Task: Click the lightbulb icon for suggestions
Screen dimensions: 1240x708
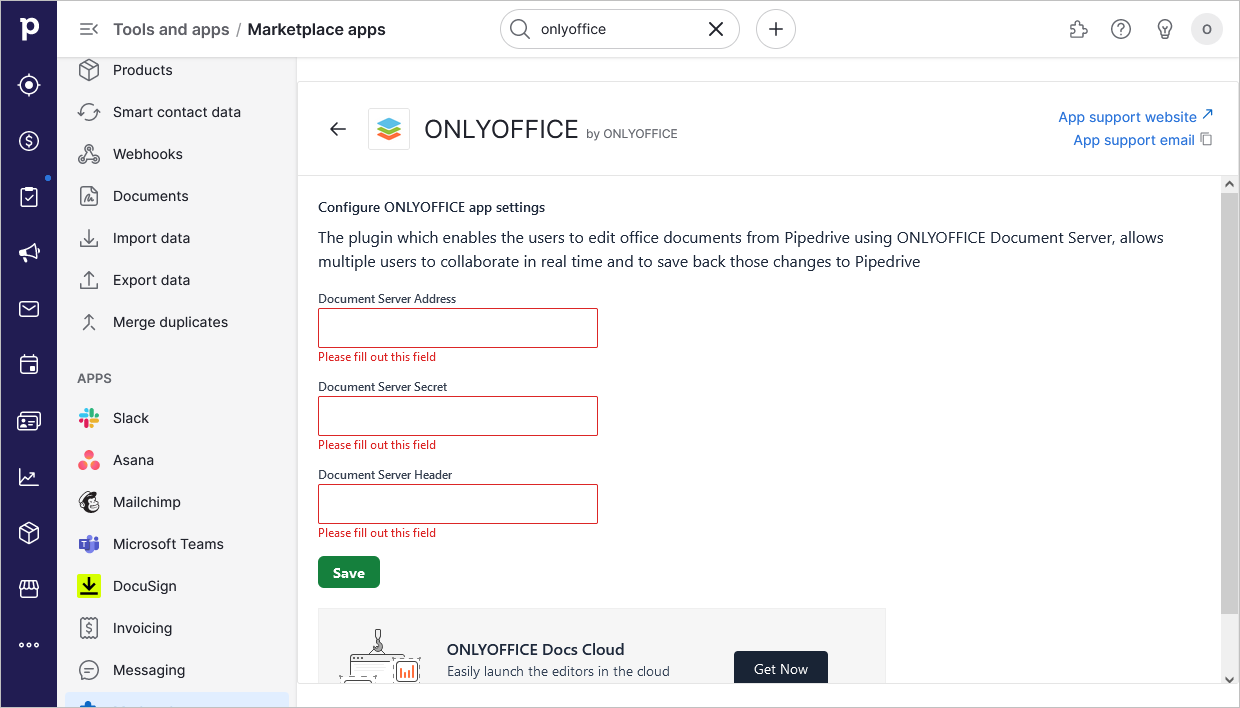Action: 1164,29
